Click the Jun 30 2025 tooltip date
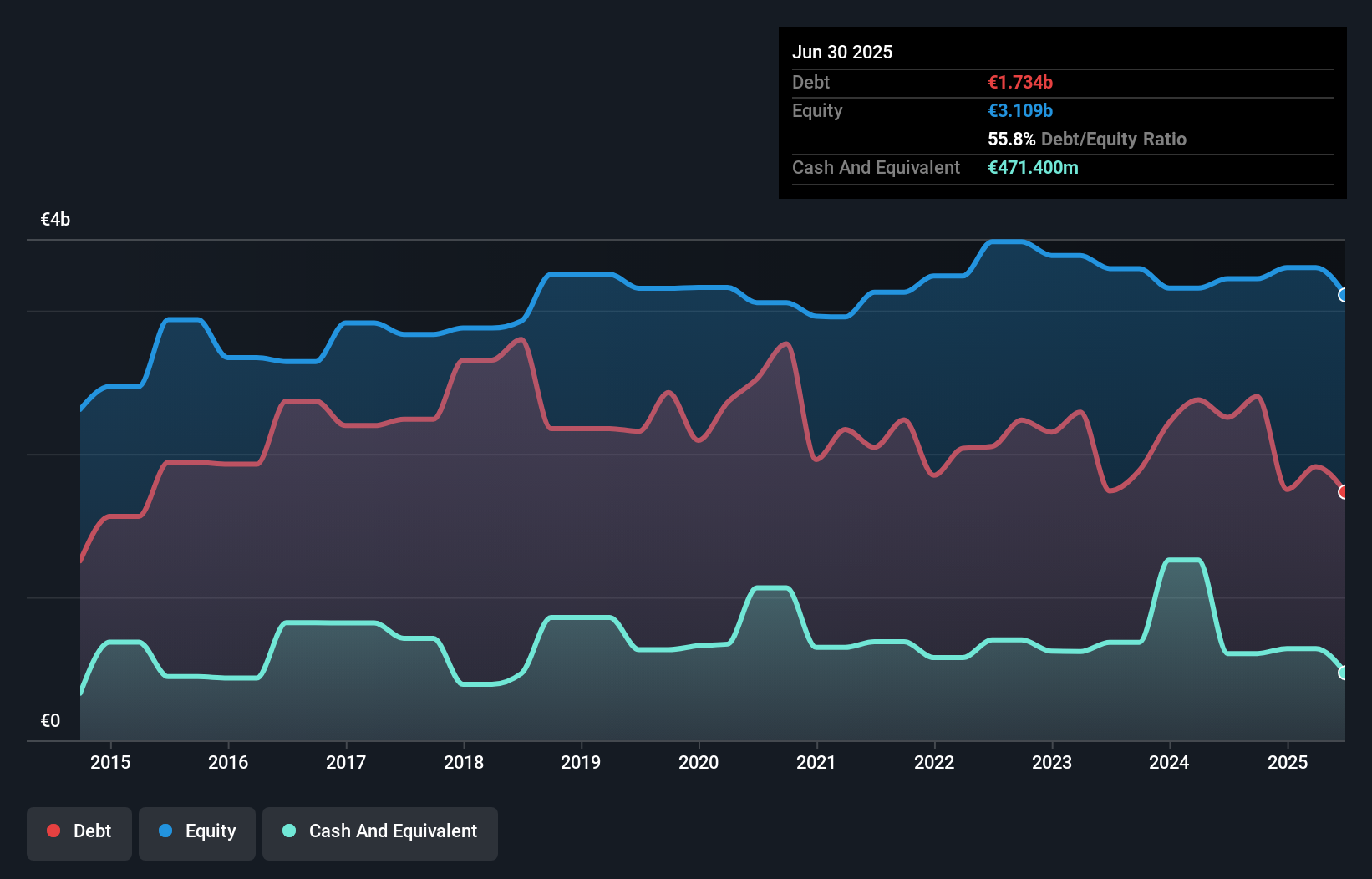This screenshot has height=879, width=1372. point(842,52)
